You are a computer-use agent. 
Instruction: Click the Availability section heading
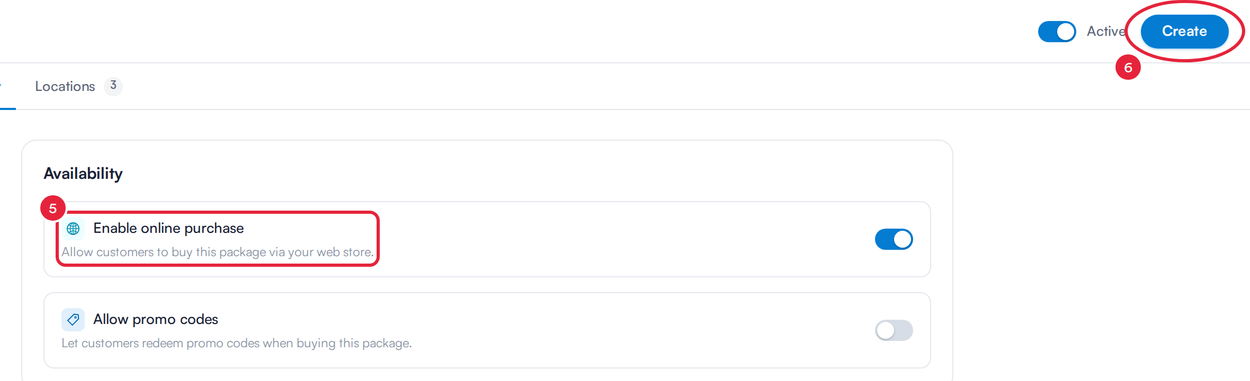pos(83,174)
